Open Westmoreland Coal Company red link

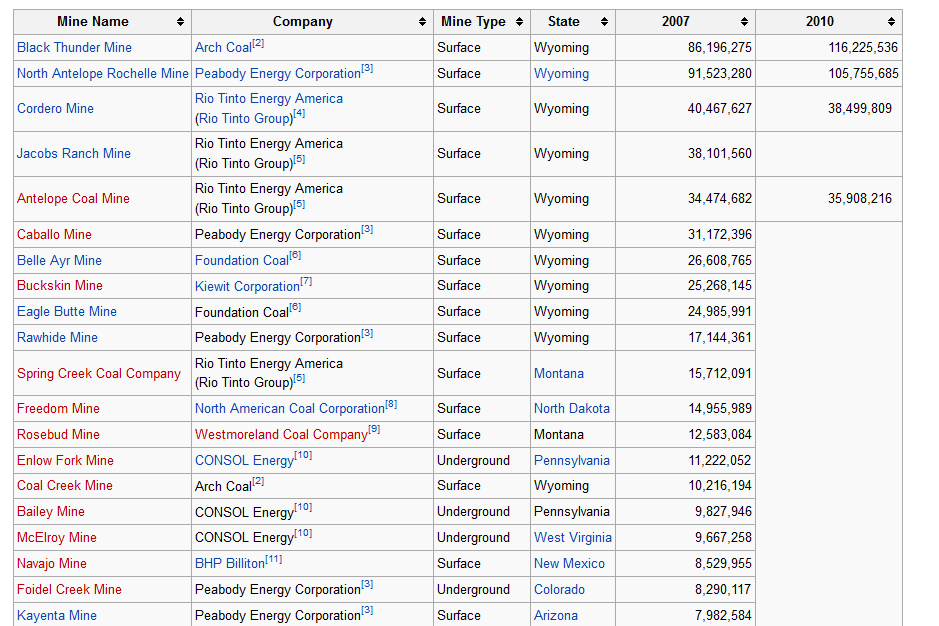point(281,435)
